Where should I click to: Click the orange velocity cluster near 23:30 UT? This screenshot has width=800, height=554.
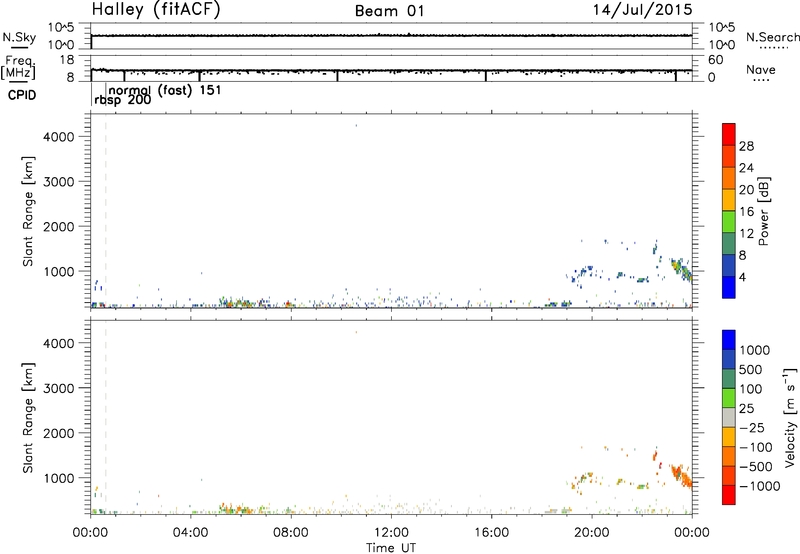(681, 475)
